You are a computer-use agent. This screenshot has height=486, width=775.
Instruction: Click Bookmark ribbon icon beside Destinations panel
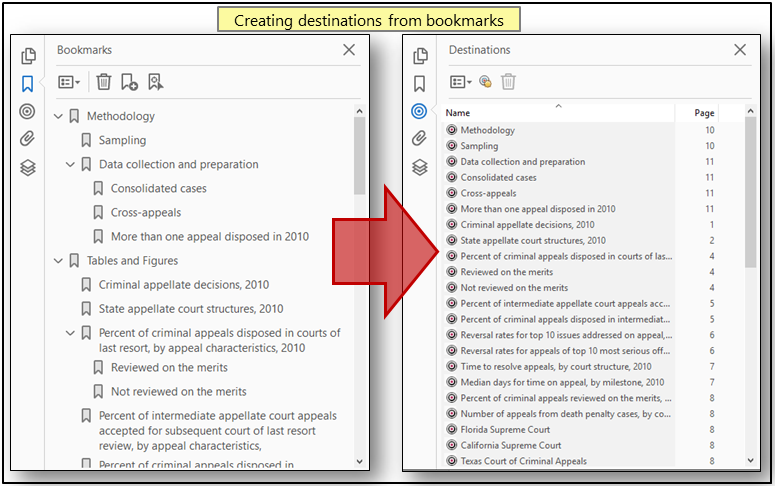[420, 84]
